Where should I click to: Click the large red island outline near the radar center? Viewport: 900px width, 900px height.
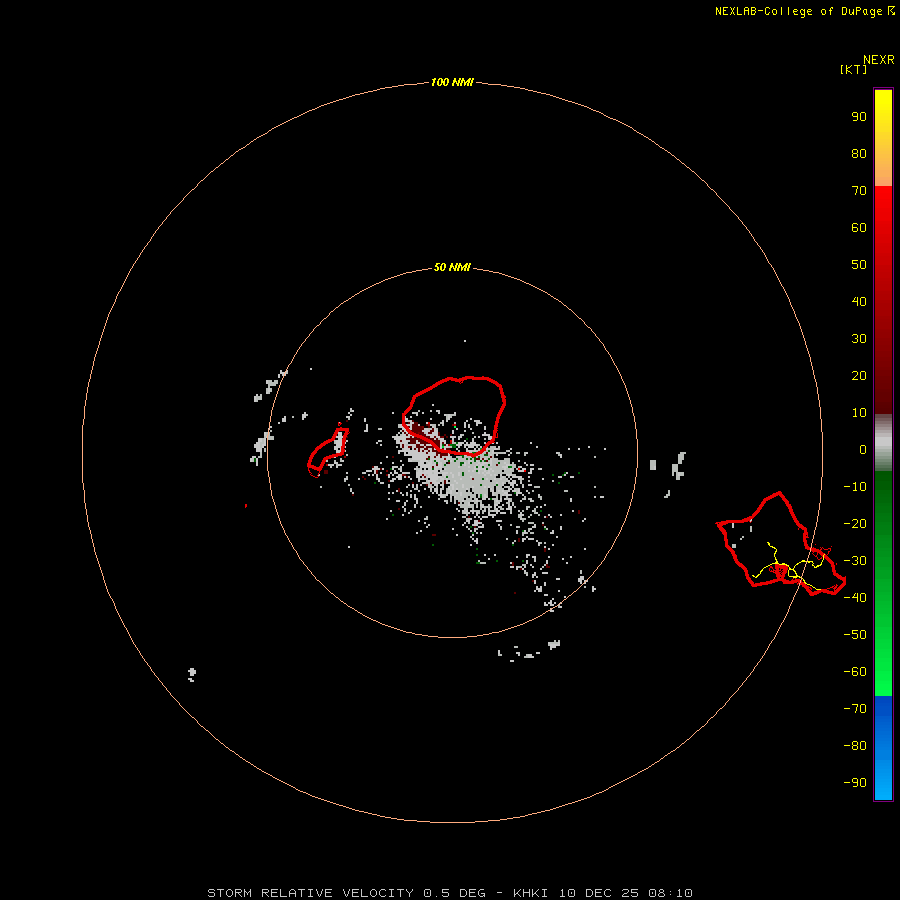tap(454, 416)
